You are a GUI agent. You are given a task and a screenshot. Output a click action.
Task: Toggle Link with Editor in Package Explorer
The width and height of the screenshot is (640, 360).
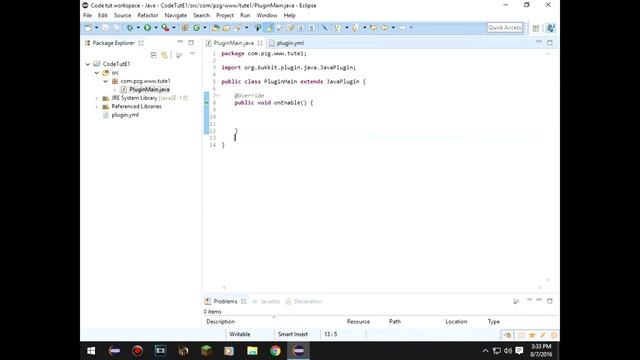(x=164, y=55)
